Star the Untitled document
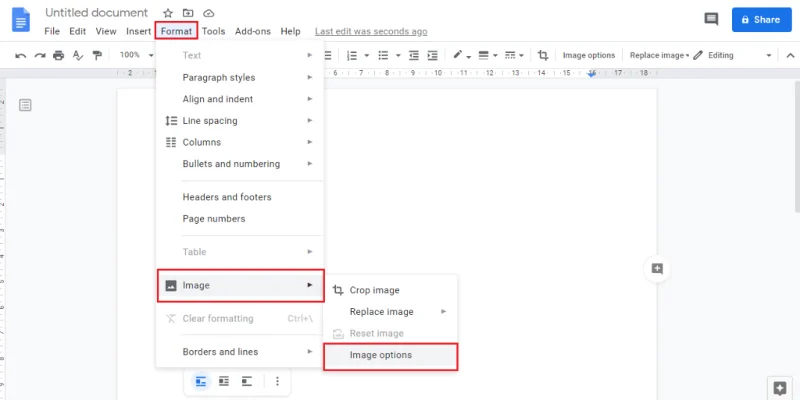The height and width of the screenshot is (400, 800). coord(168,13)
